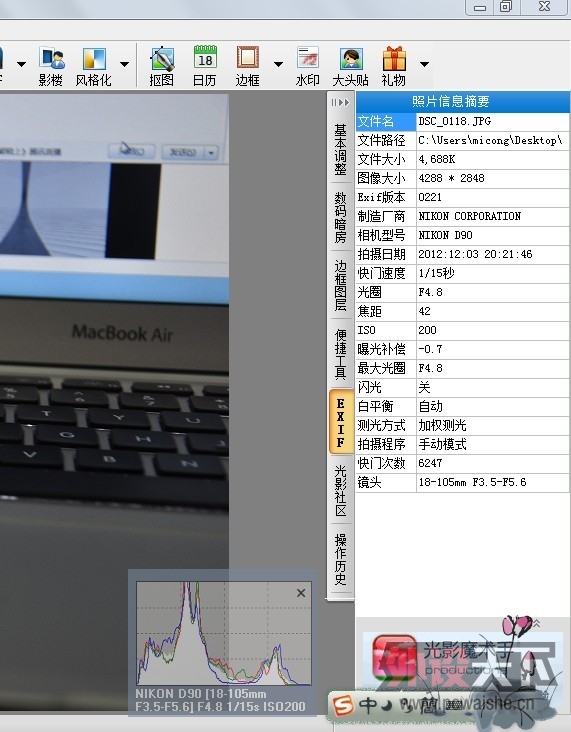Collapse the side panel with the arrow handle
Viewport: 571px width, 732px height.
(x=340, y=102)
